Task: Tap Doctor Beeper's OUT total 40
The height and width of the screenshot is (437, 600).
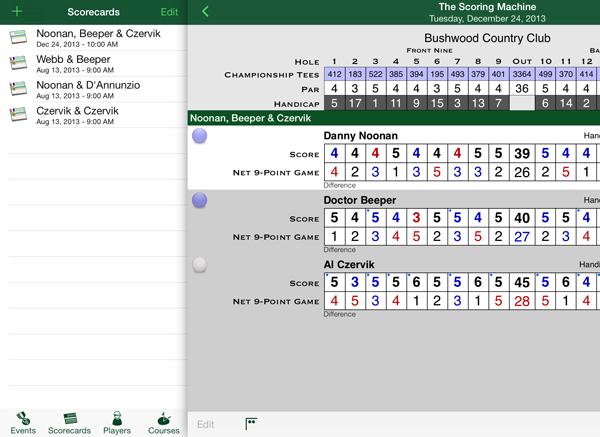Action: (522, 217)
